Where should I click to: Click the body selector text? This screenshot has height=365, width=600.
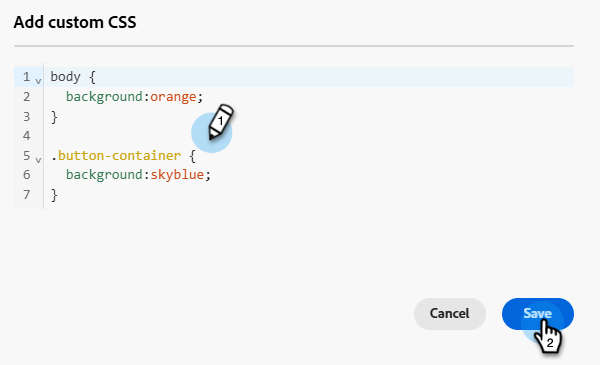65,77
